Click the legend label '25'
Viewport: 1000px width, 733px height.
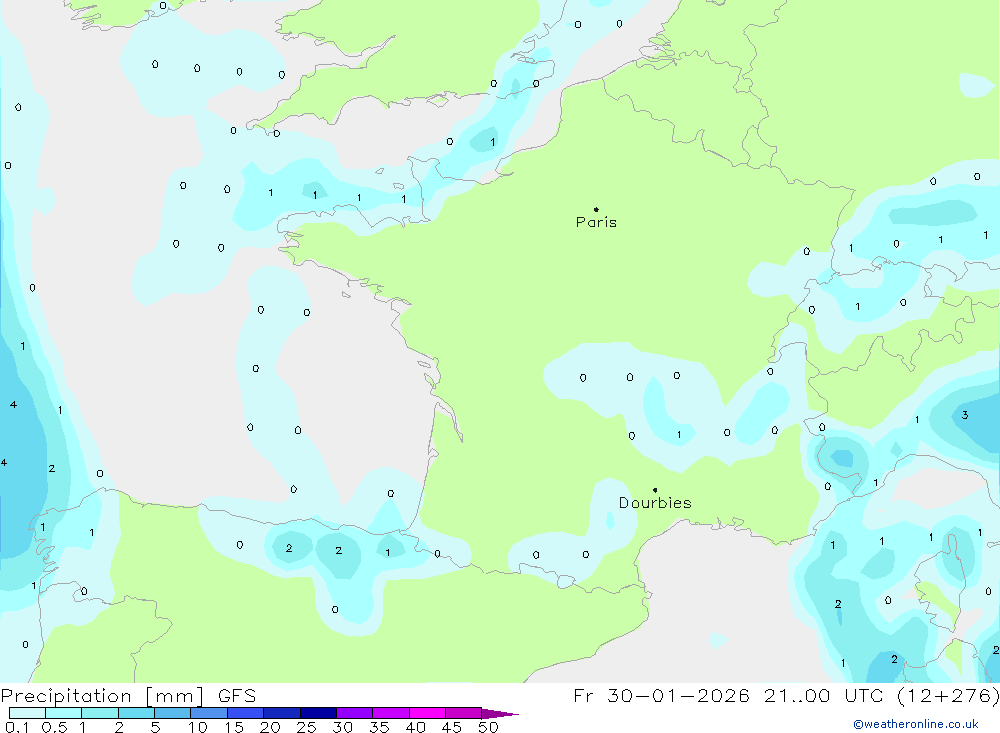pos(306,727)
